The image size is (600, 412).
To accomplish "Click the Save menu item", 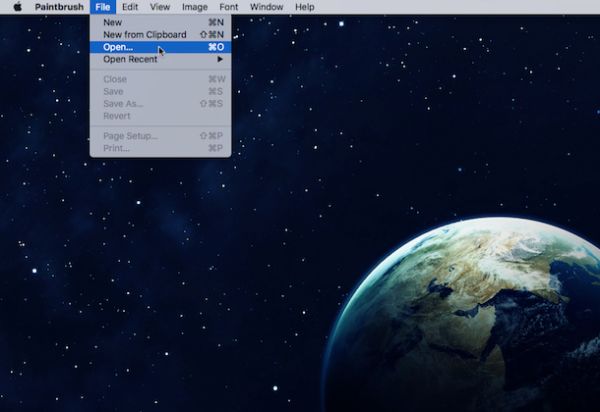I will point(114,91).
